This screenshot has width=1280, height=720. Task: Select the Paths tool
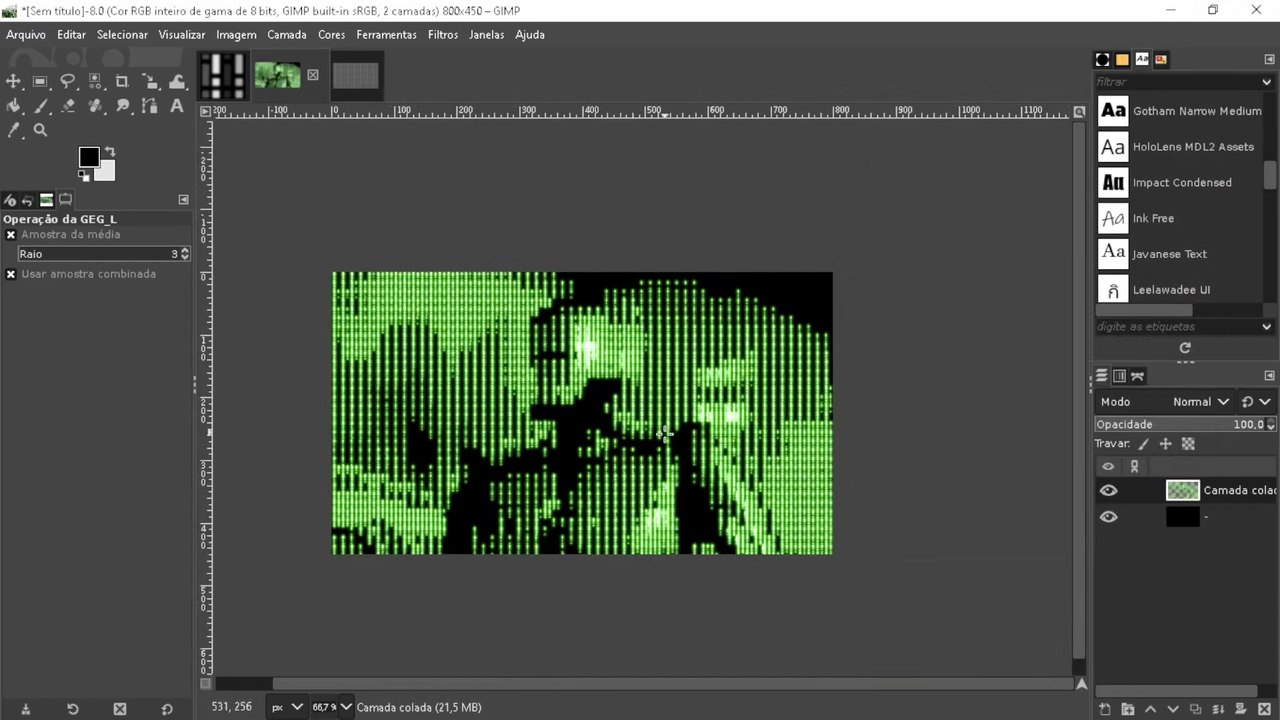coord(149,105)
